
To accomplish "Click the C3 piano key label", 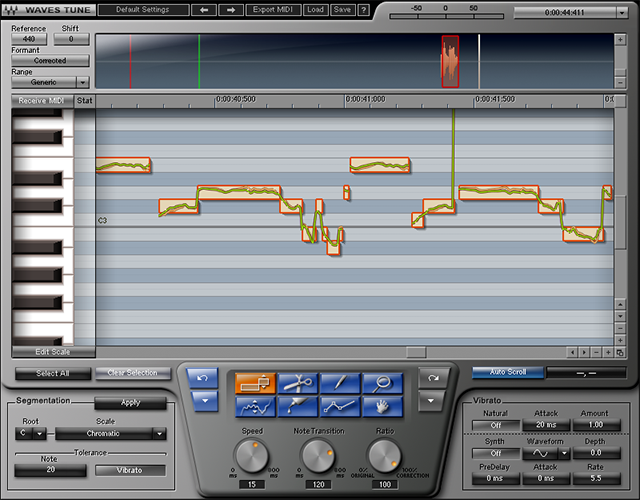I will click(102, 220).
